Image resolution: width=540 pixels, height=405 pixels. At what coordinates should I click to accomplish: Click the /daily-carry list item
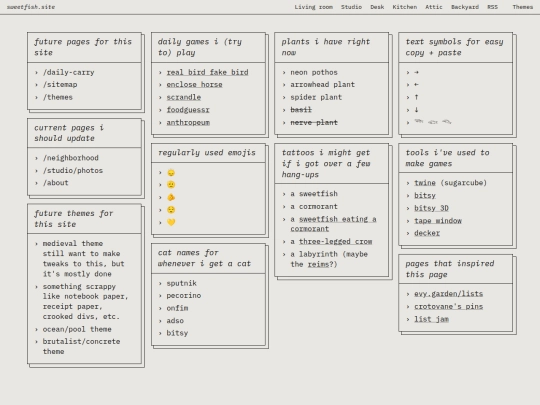point(69,72)
